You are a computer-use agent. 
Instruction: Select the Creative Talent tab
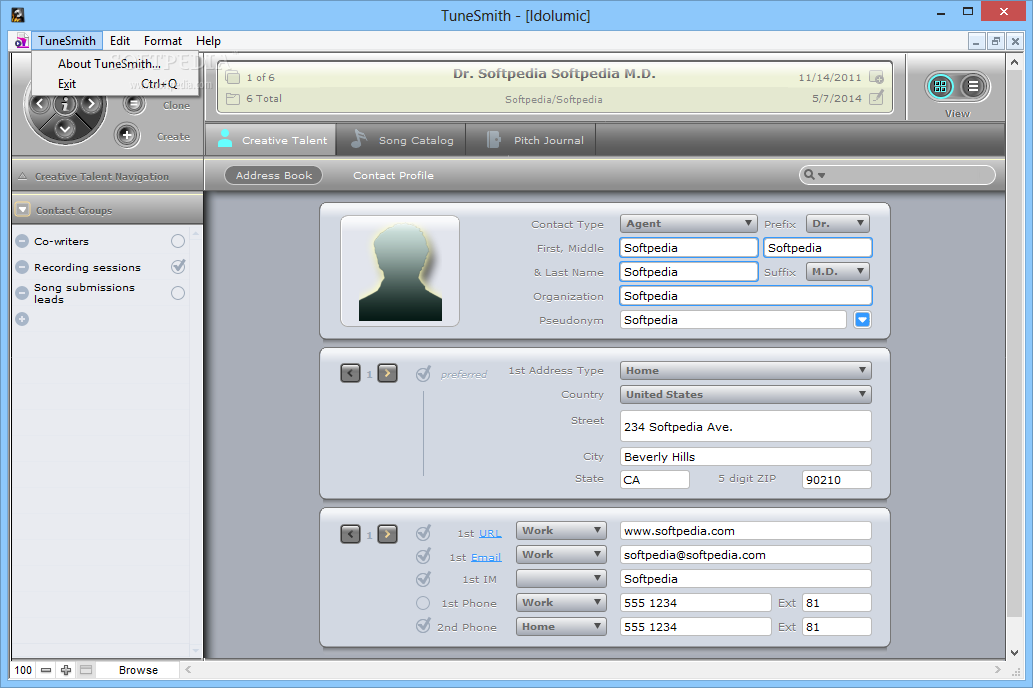point(271,140)
